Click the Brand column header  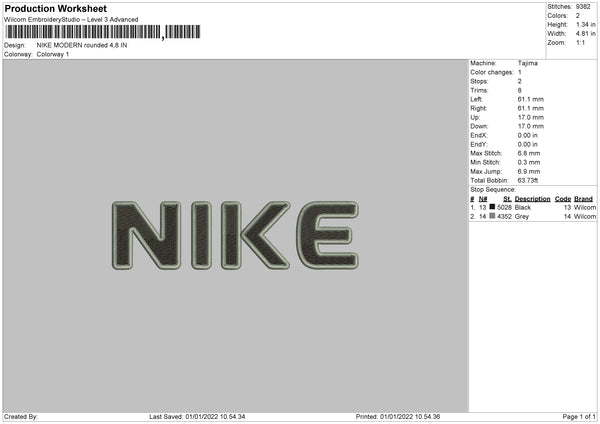(583, 199)
